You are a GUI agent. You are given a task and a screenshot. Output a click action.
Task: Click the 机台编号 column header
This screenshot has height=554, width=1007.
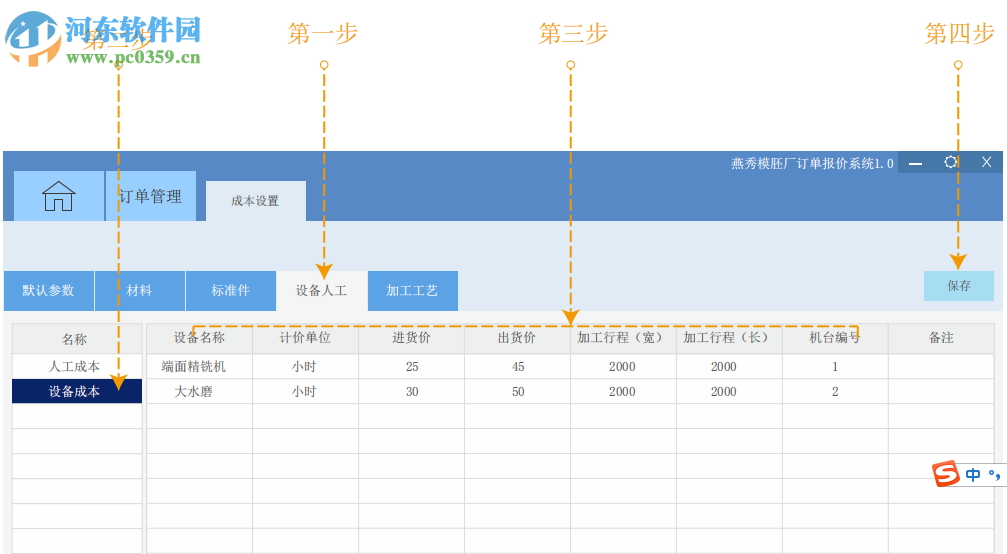pyautogui.click(x=835, y=338)
